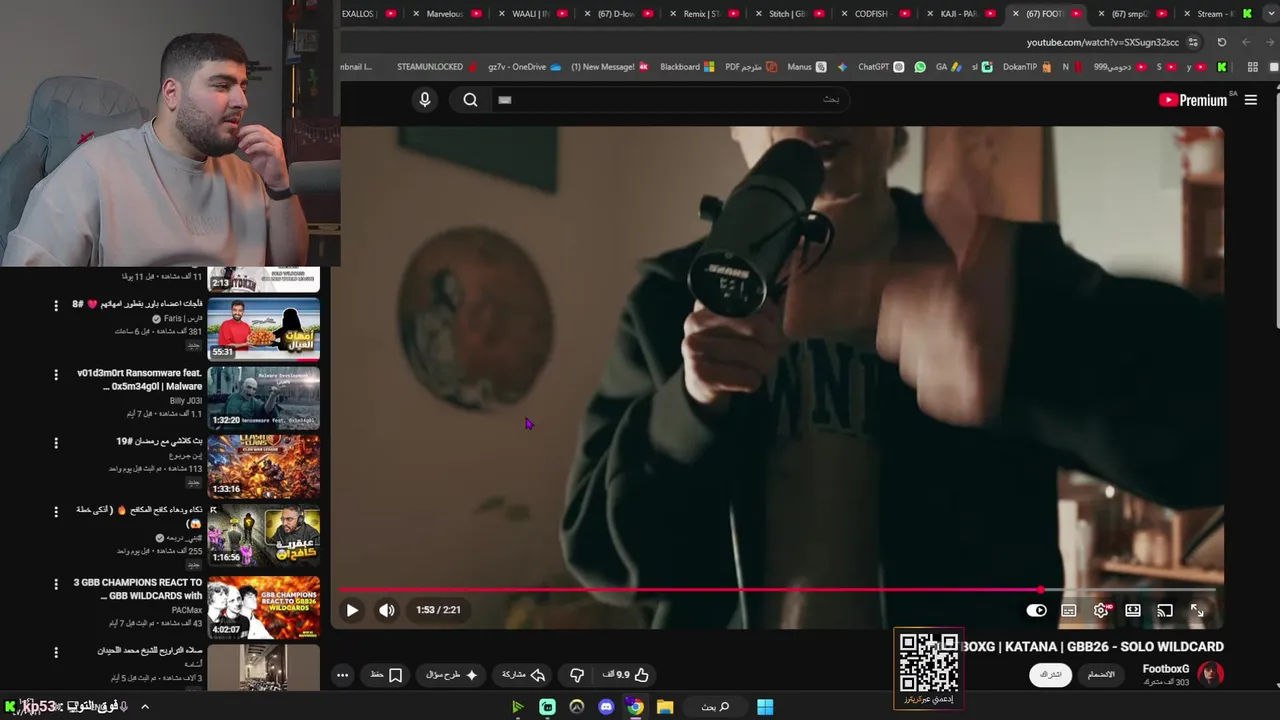Open menu for the bottom 3-thousand-views video

[x=56, y=652]
